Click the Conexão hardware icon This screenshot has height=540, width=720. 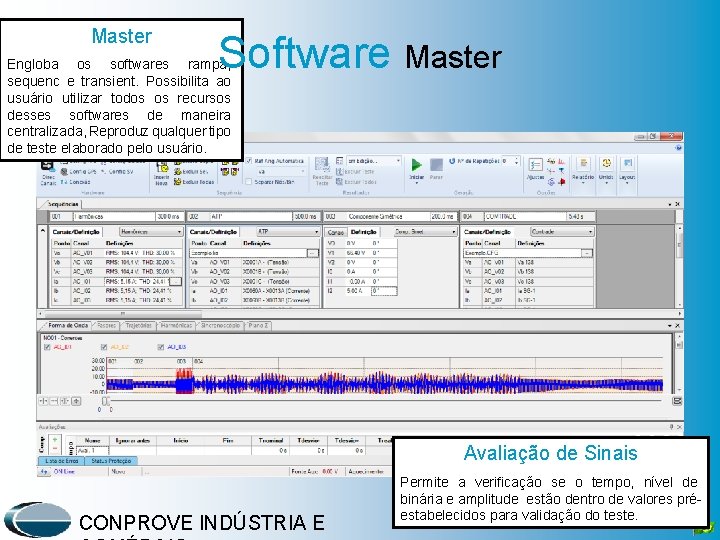click(64, 182)
